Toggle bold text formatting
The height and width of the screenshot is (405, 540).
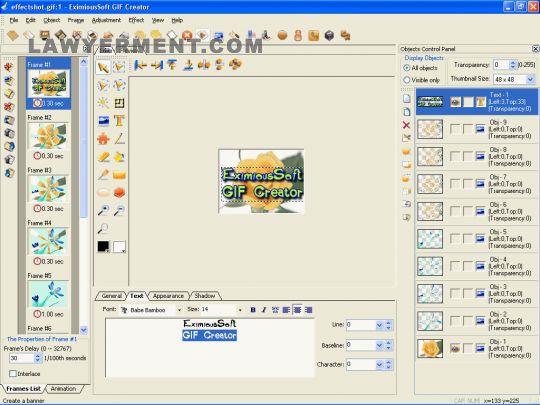pos(253,310)
